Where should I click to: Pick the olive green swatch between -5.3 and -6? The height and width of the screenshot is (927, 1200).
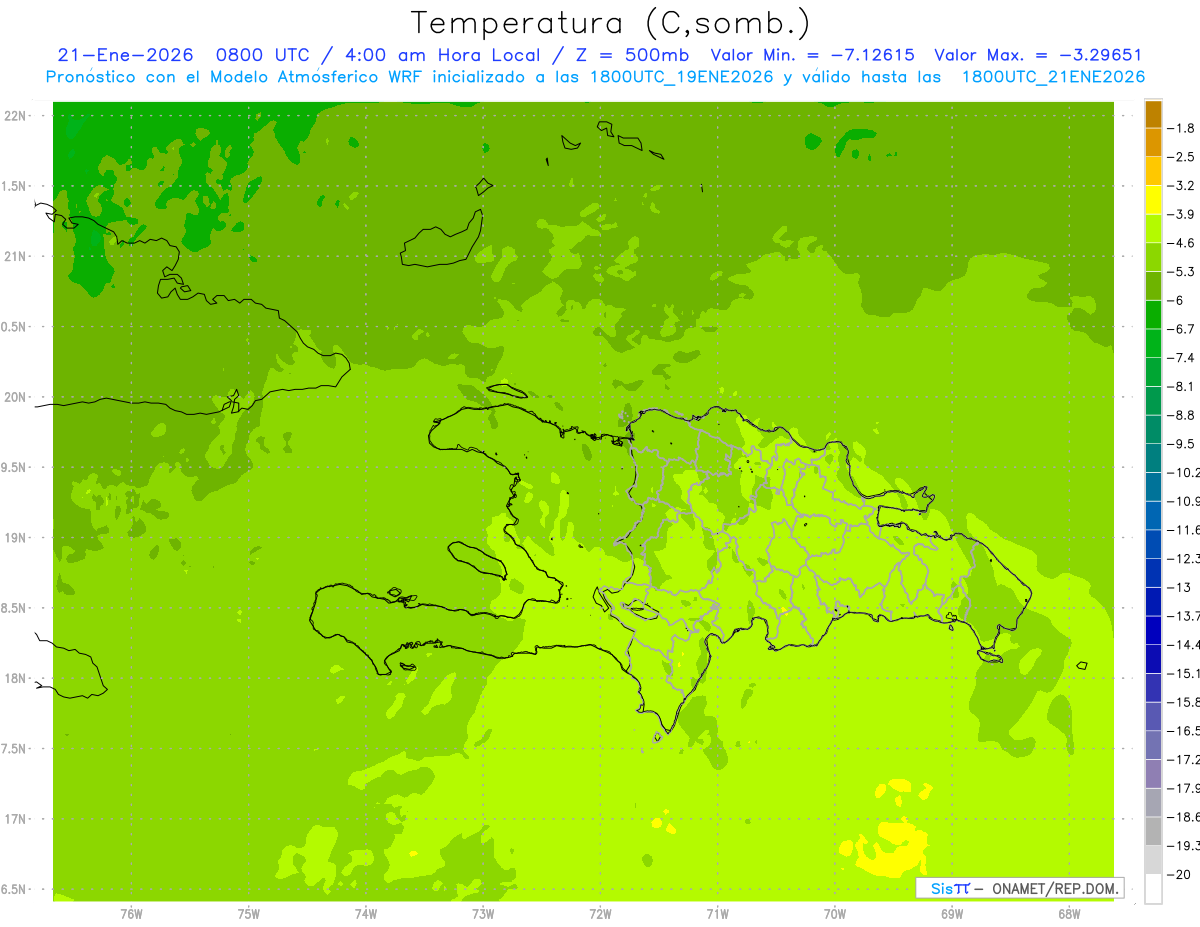tap(1153, 286)
